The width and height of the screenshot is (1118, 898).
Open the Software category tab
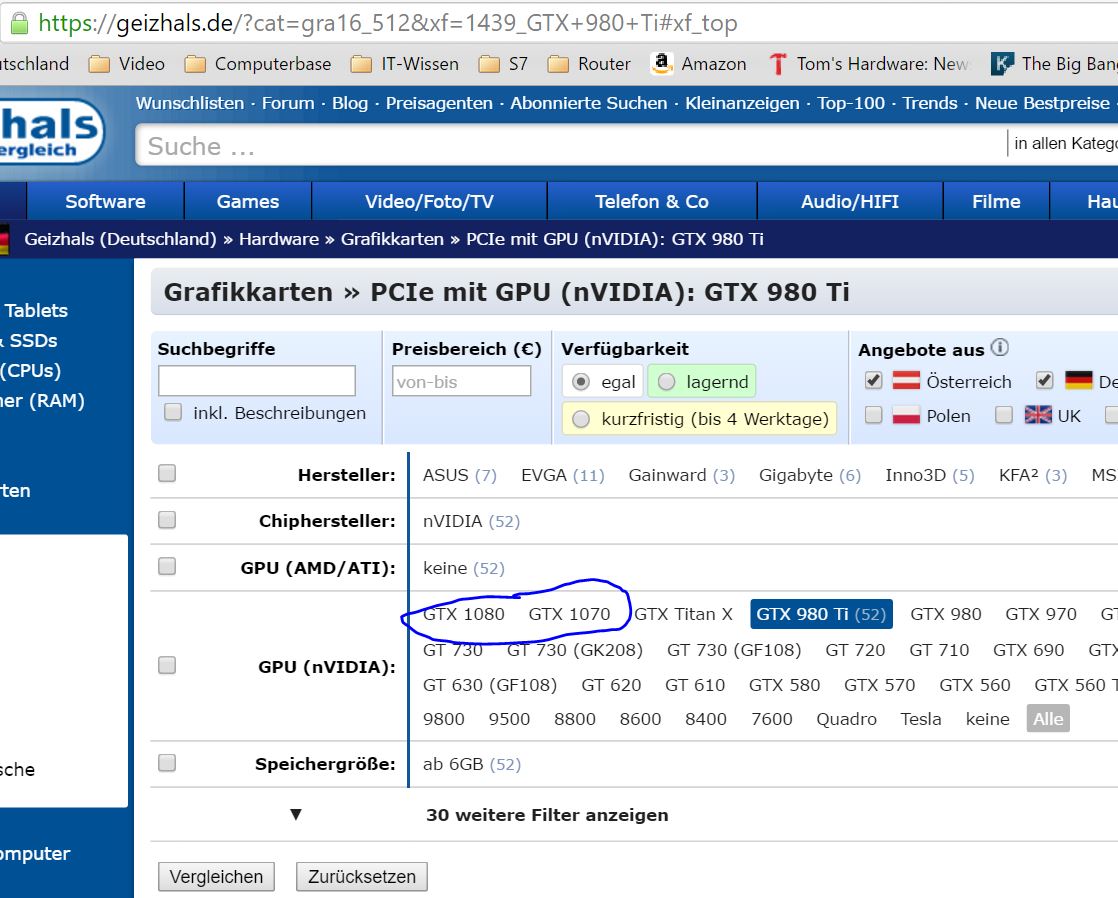(106, 201)
